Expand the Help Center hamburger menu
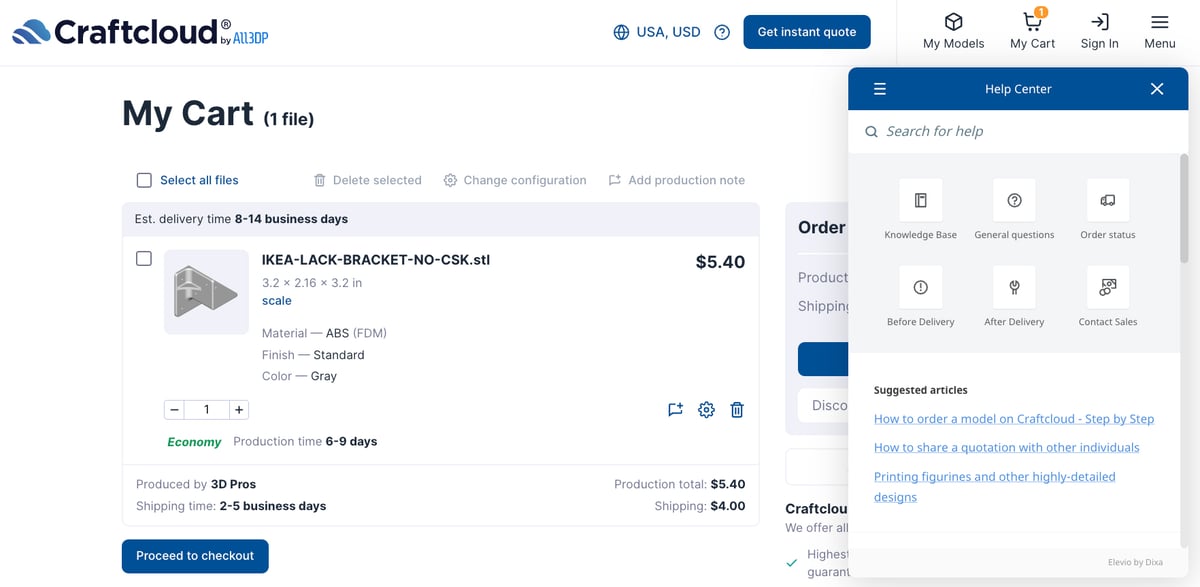Viewport: 1200px width, 587px height. 880,89
